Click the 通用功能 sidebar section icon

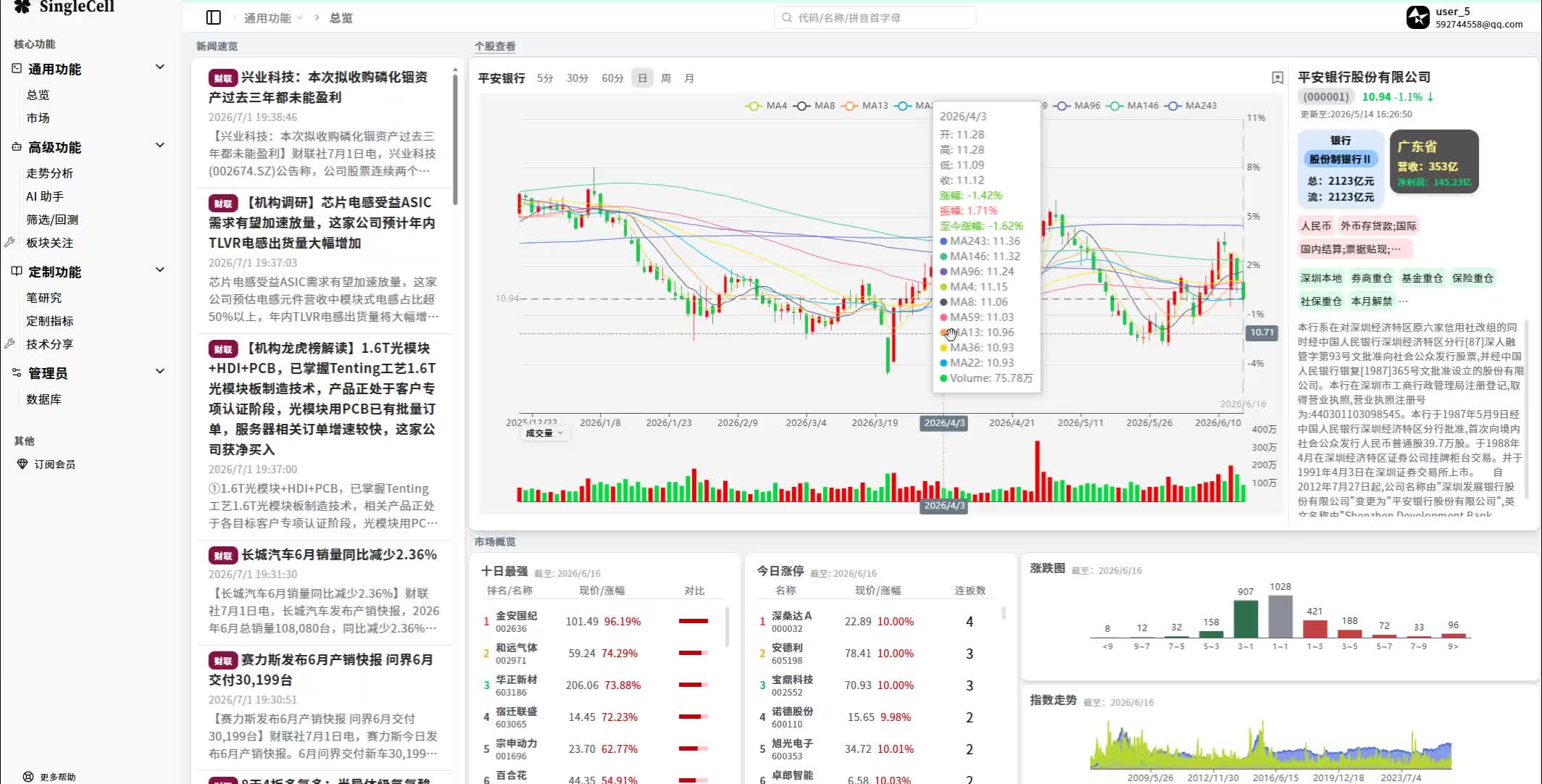tap(17, 68)
